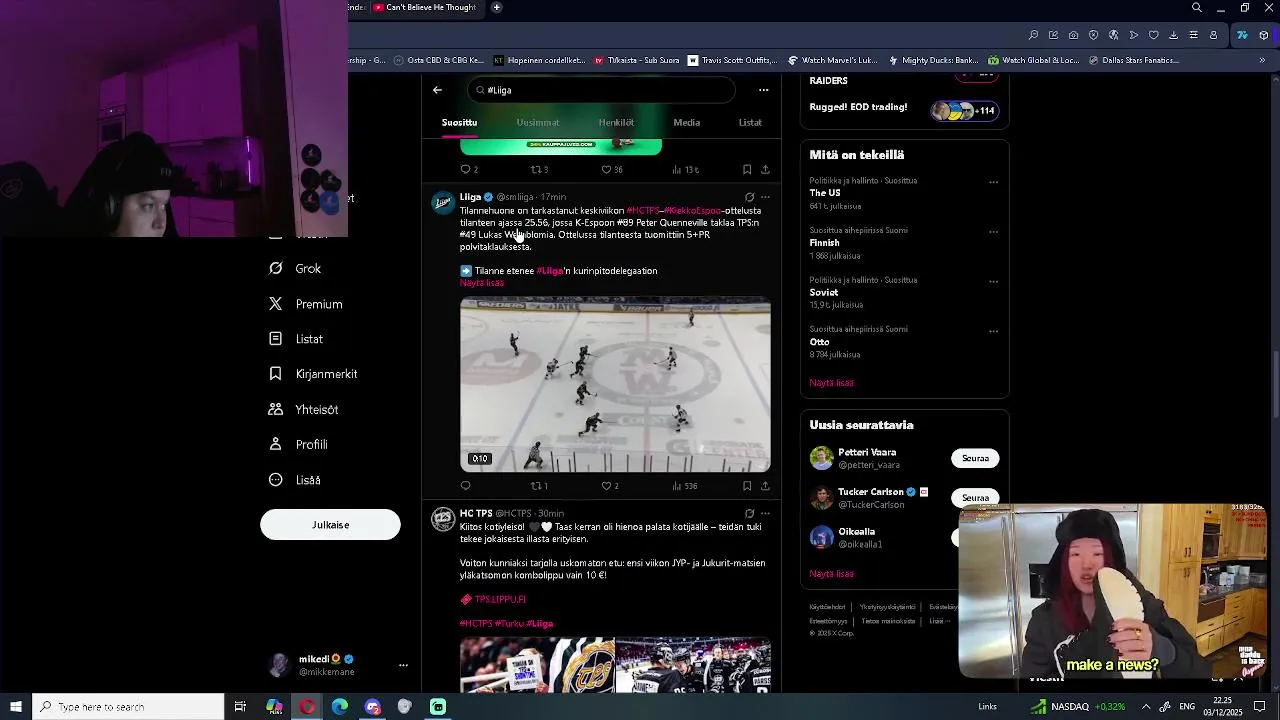
Task: Open a new browser tab
Action: [x=496, y=7]
